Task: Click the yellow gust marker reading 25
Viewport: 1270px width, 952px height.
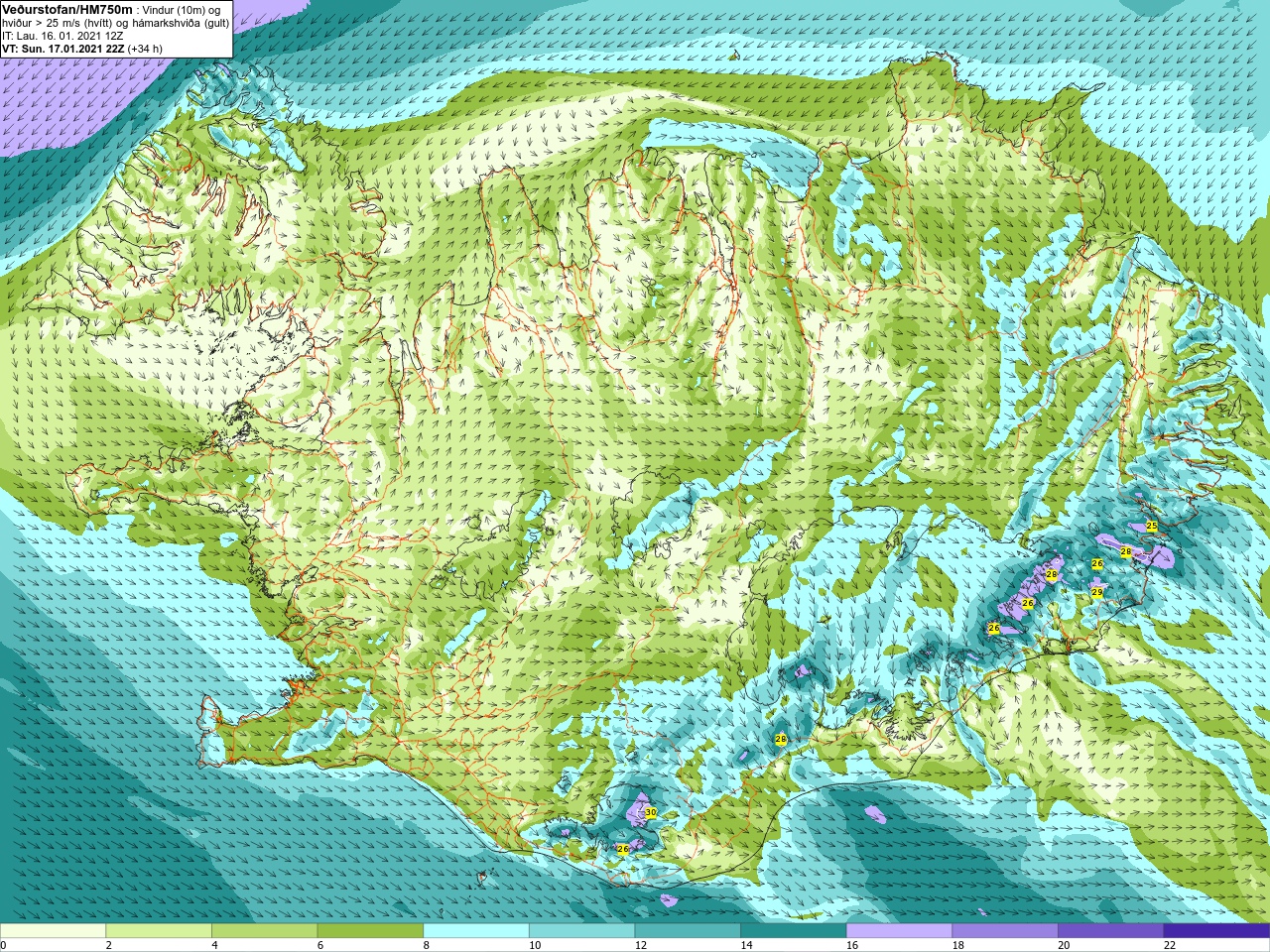Action: point(1151,526)
